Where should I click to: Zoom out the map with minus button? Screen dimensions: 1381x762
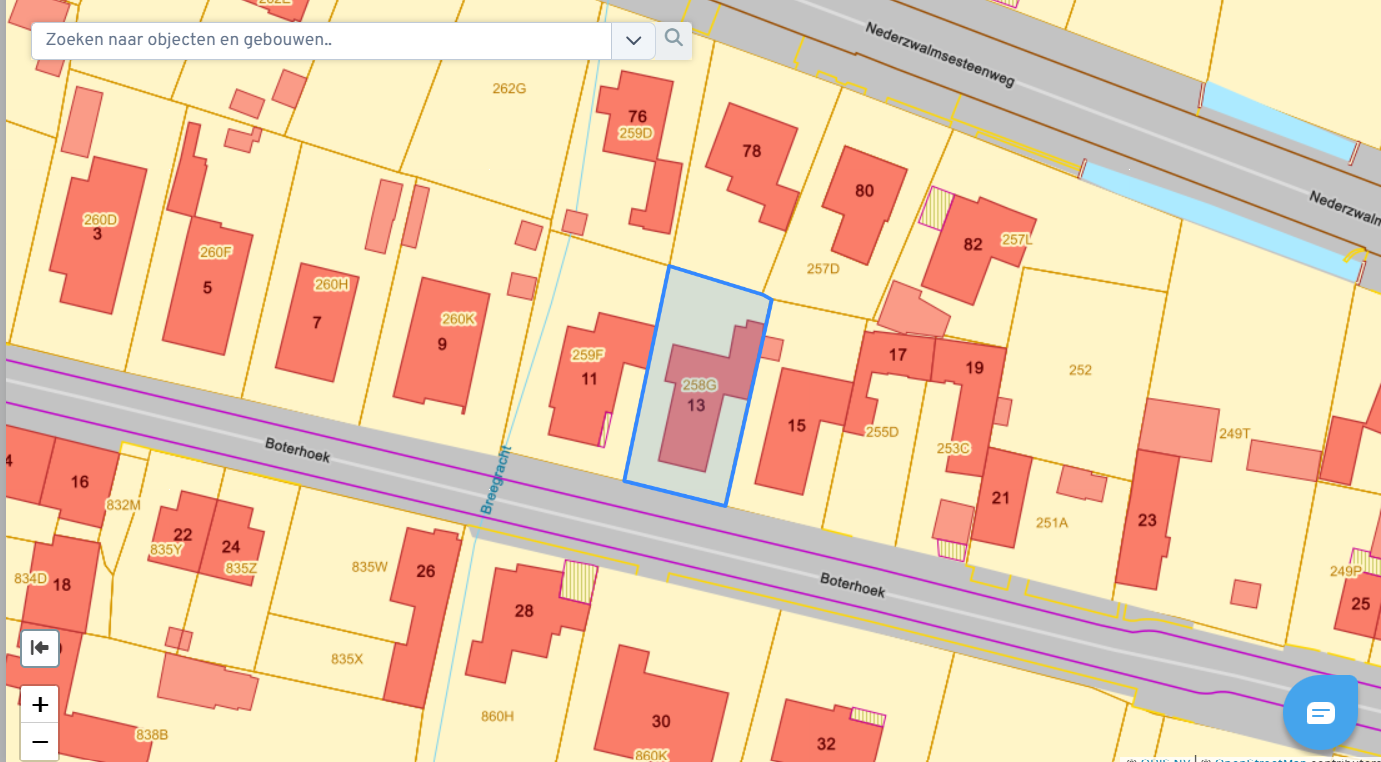tap(40, 742)
